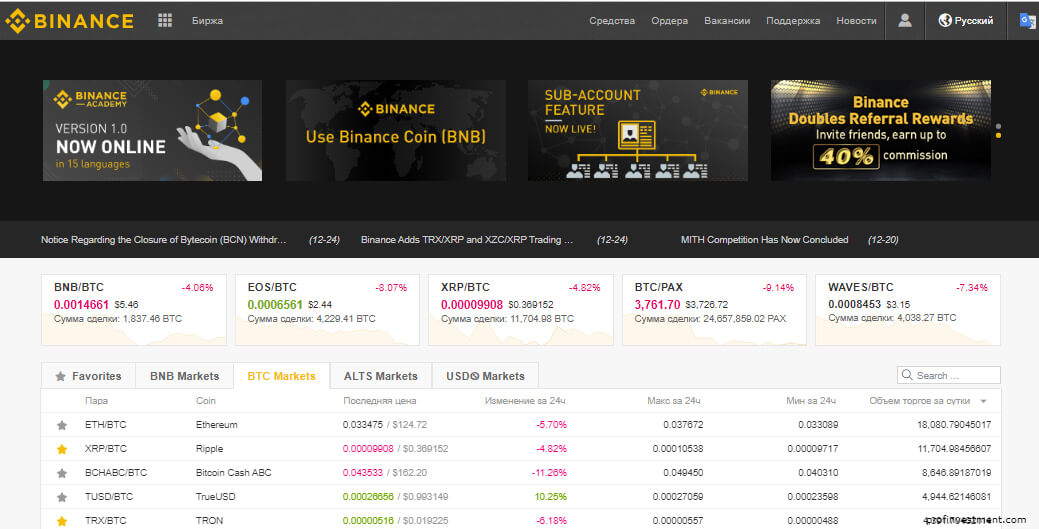Open the apps grid icon
1039x529 pixels.
[x=165, y=21]
